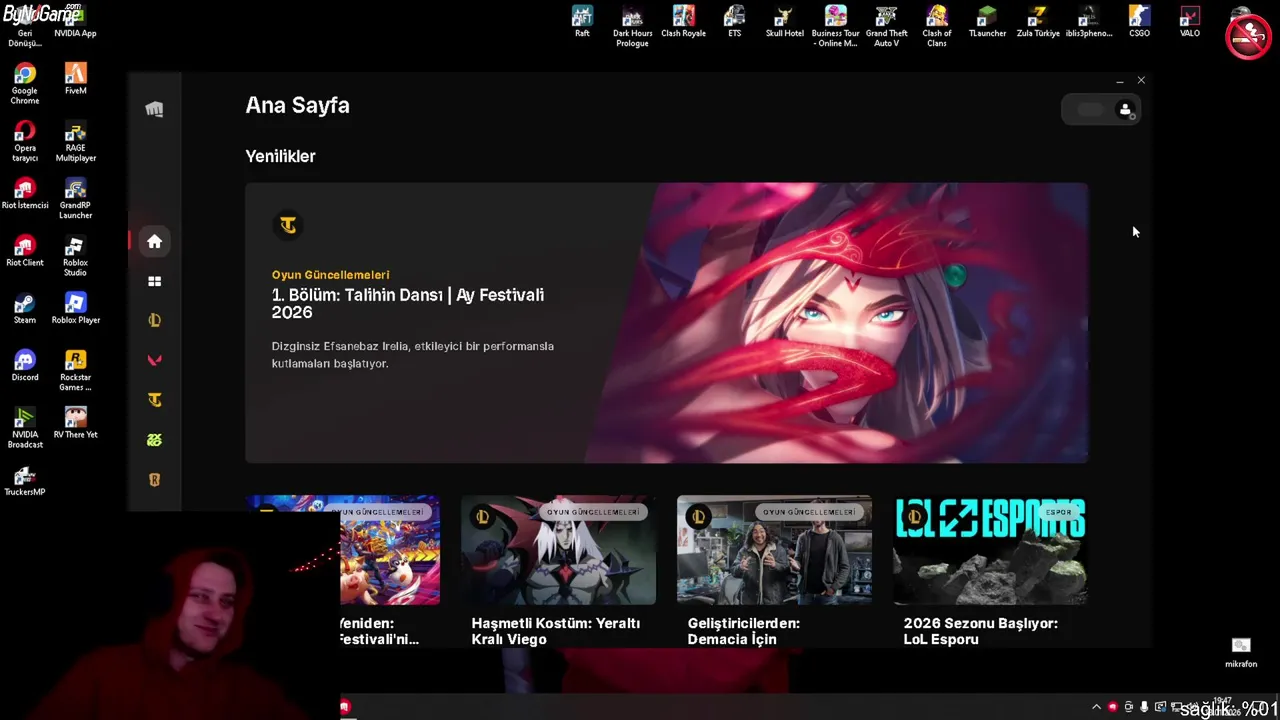Select the Teamfight Tactics sidebar icon

(x=154, y=400)
